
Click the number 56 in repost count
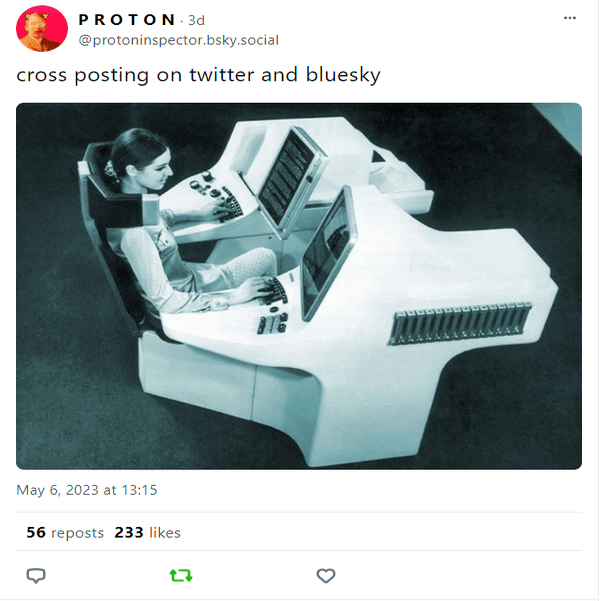click(36, 533)
